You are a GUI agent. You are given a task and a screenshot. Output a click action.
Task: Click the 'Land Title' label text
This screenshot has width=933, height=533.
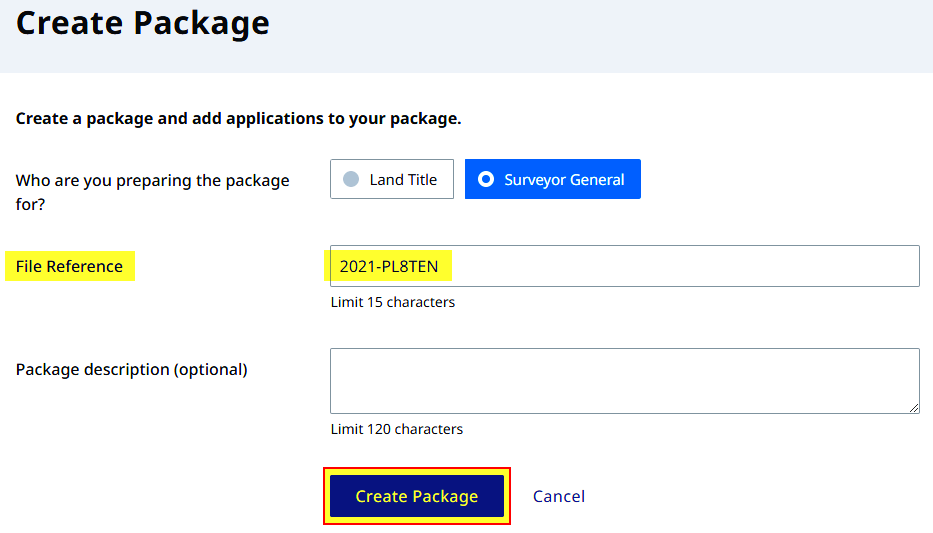point(403,179)
